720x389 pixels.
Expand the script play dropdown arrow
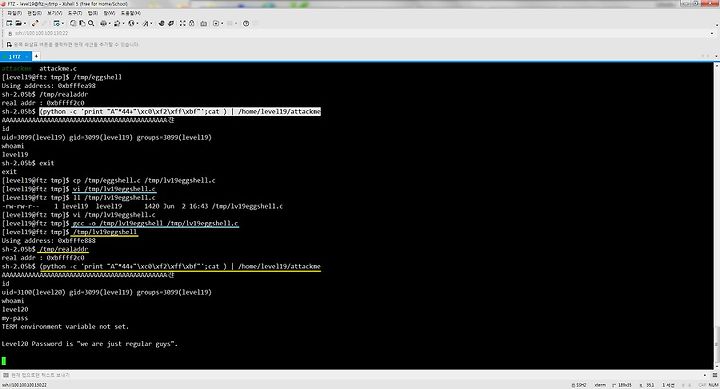(222, 23)
